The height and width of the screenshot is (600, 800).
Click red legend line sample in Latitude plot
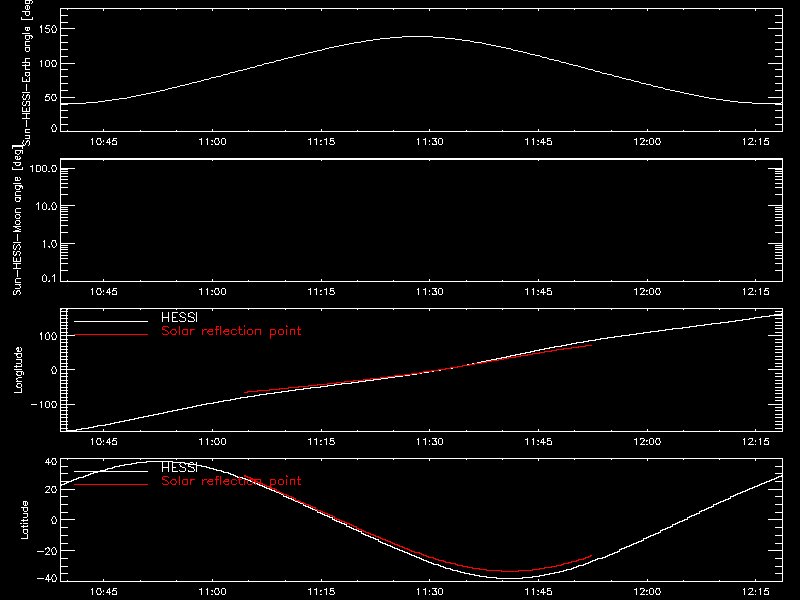[111, 484]
